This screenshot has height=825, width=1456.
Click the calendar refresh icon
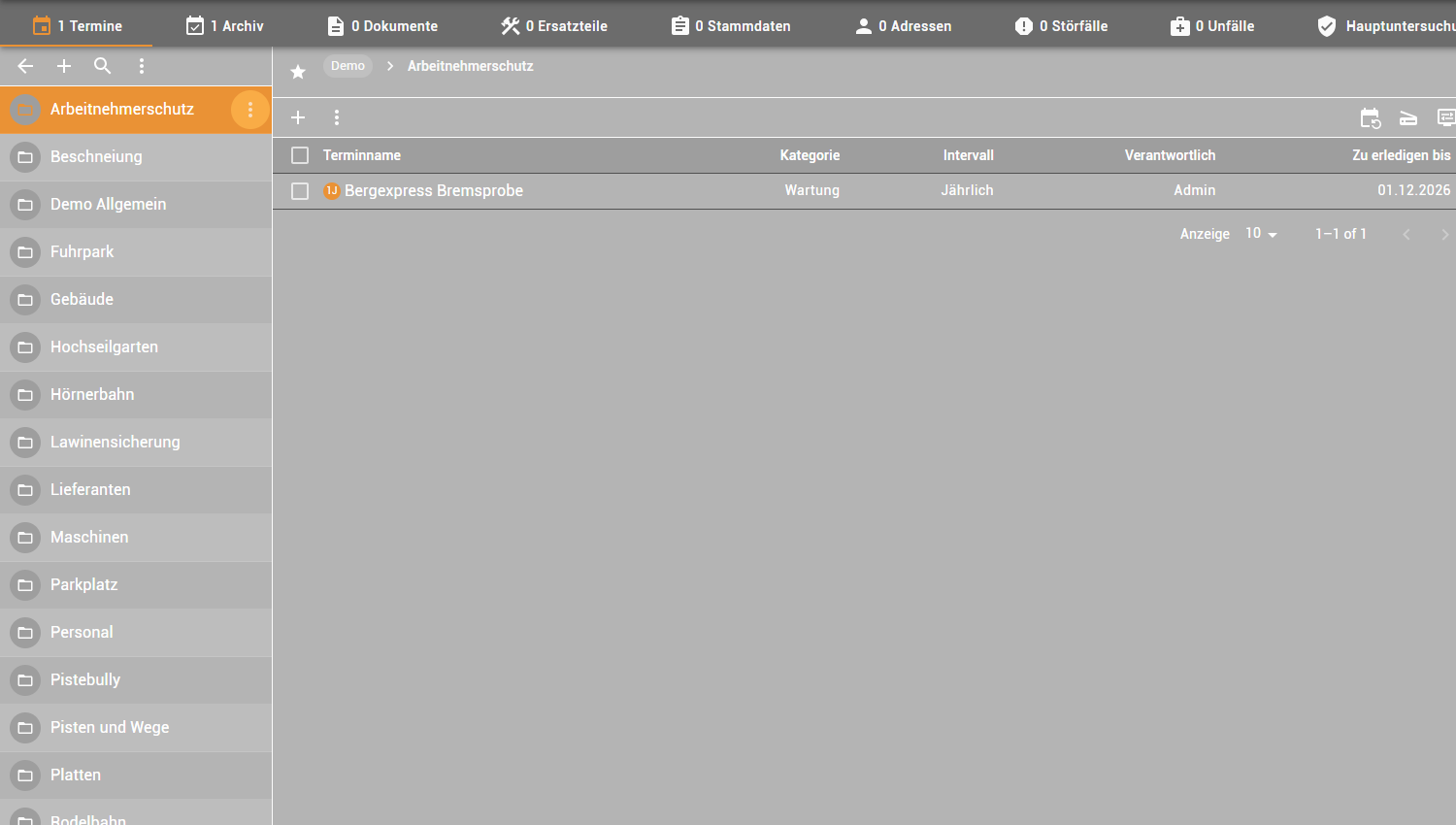(x=1371, y=118)
